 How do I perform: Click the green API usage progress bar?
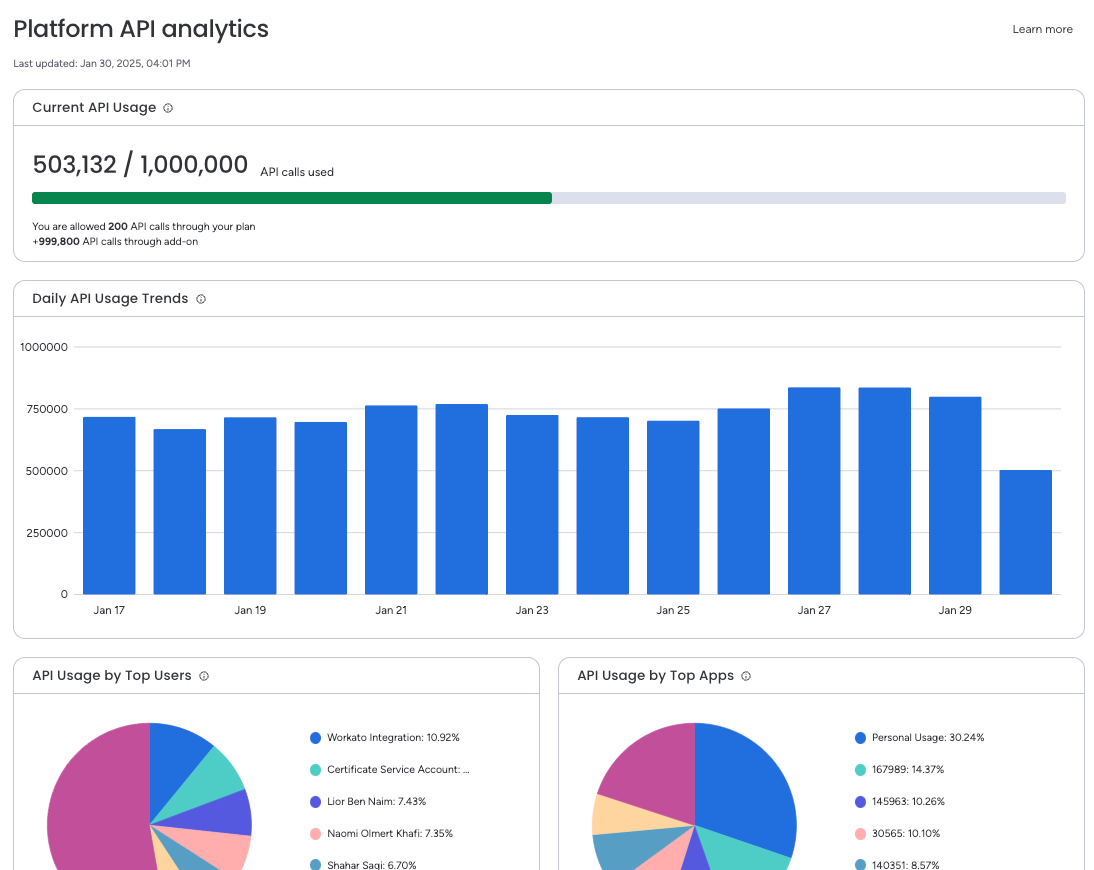click(x=292, y=198)
